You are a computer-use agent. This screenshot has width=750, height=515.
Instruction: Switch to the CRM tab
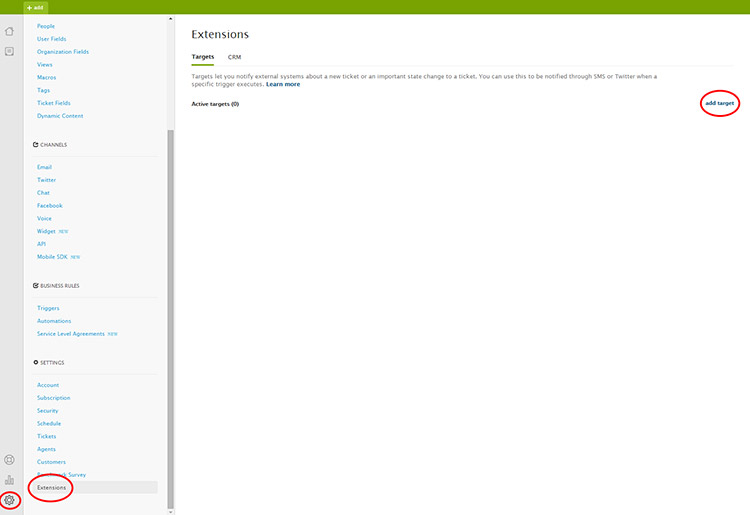coord(234,57)
